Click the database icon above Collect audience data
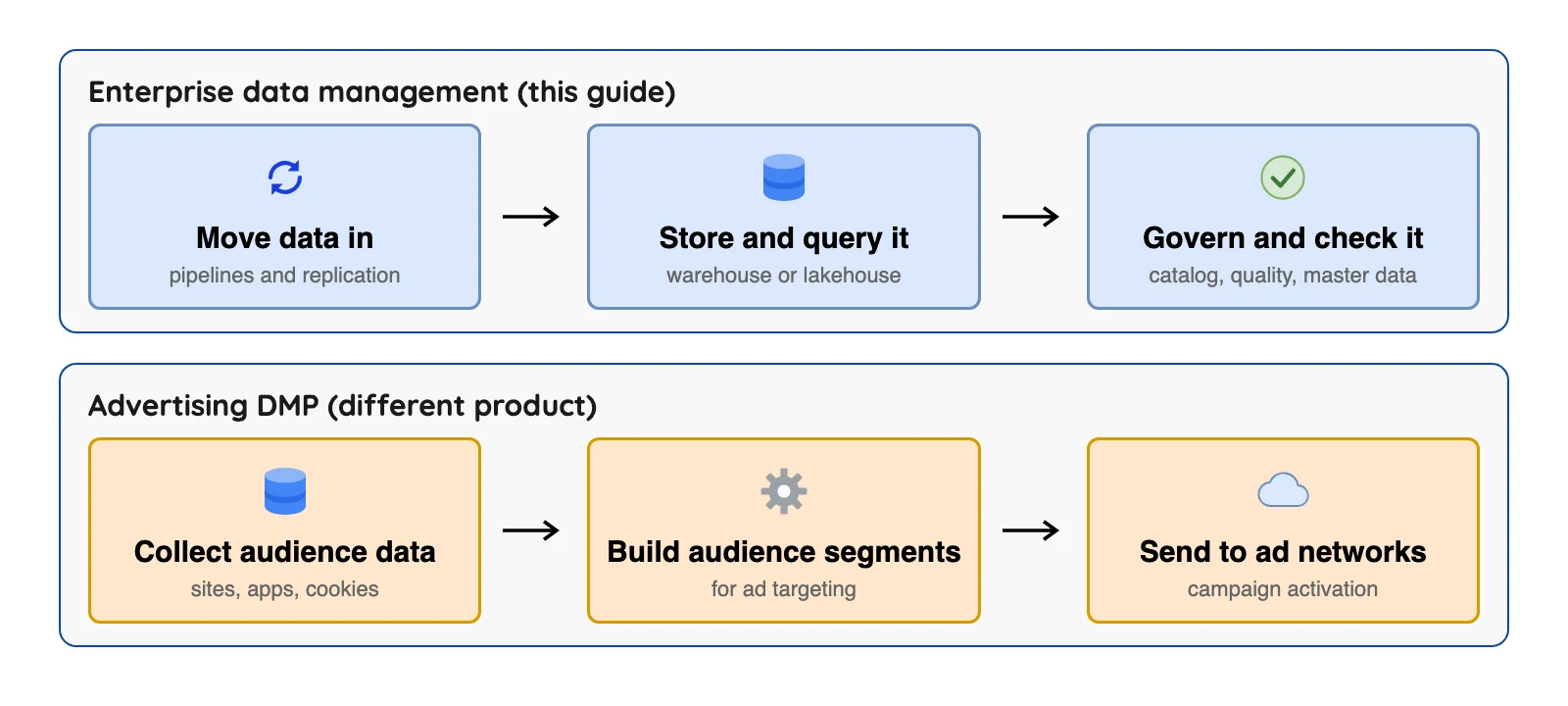 point(285,491)
